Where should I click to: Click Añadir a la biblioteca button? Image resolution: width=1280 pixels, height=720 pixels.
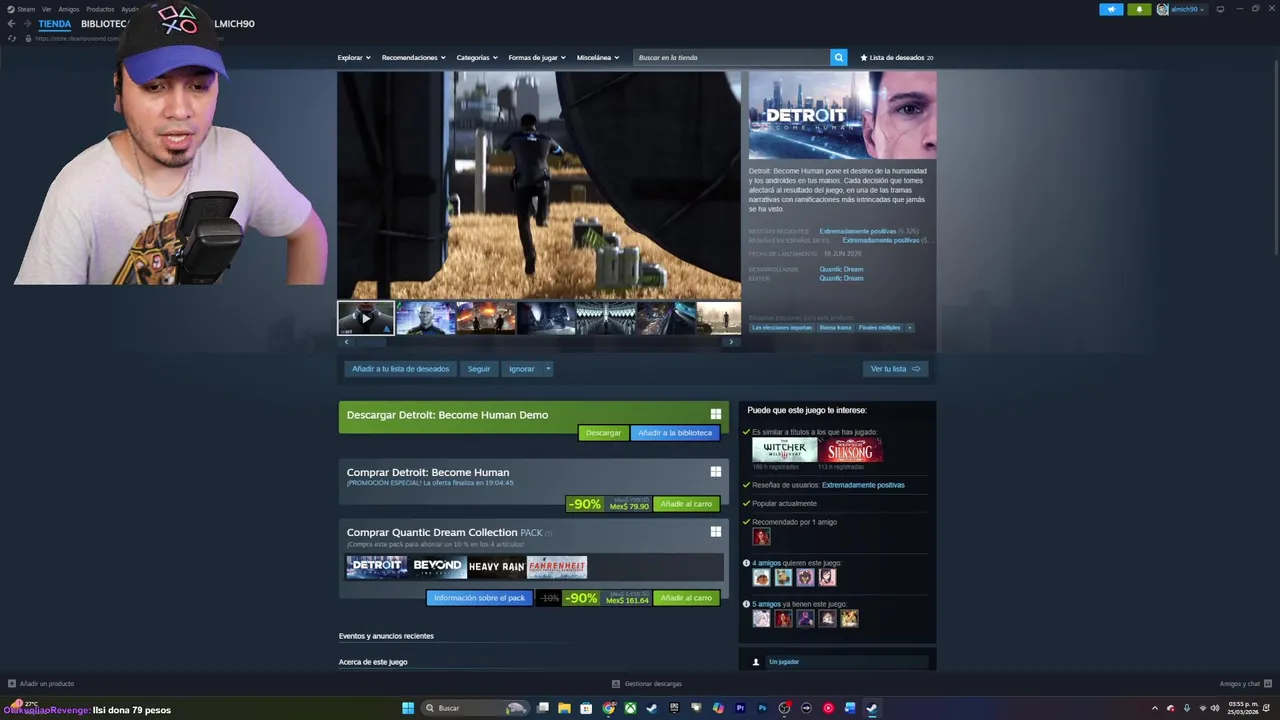[x=675, y=432]
